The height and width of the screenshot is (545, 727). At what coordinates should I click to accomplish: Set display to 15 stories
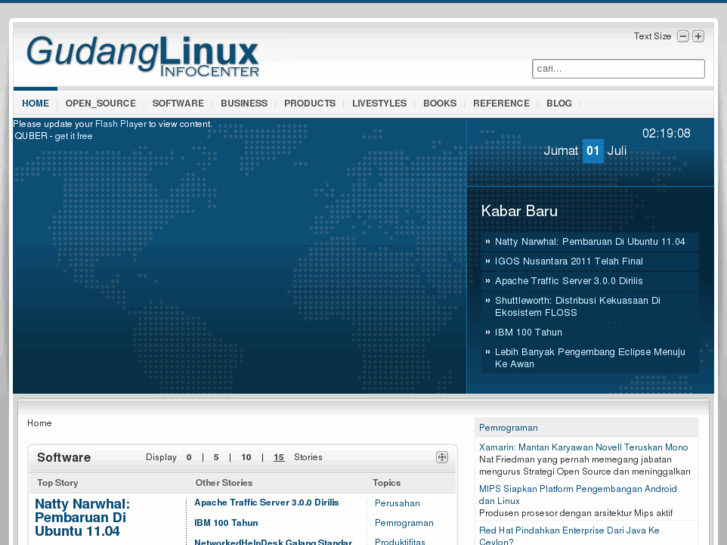click(x=279, y=457)
